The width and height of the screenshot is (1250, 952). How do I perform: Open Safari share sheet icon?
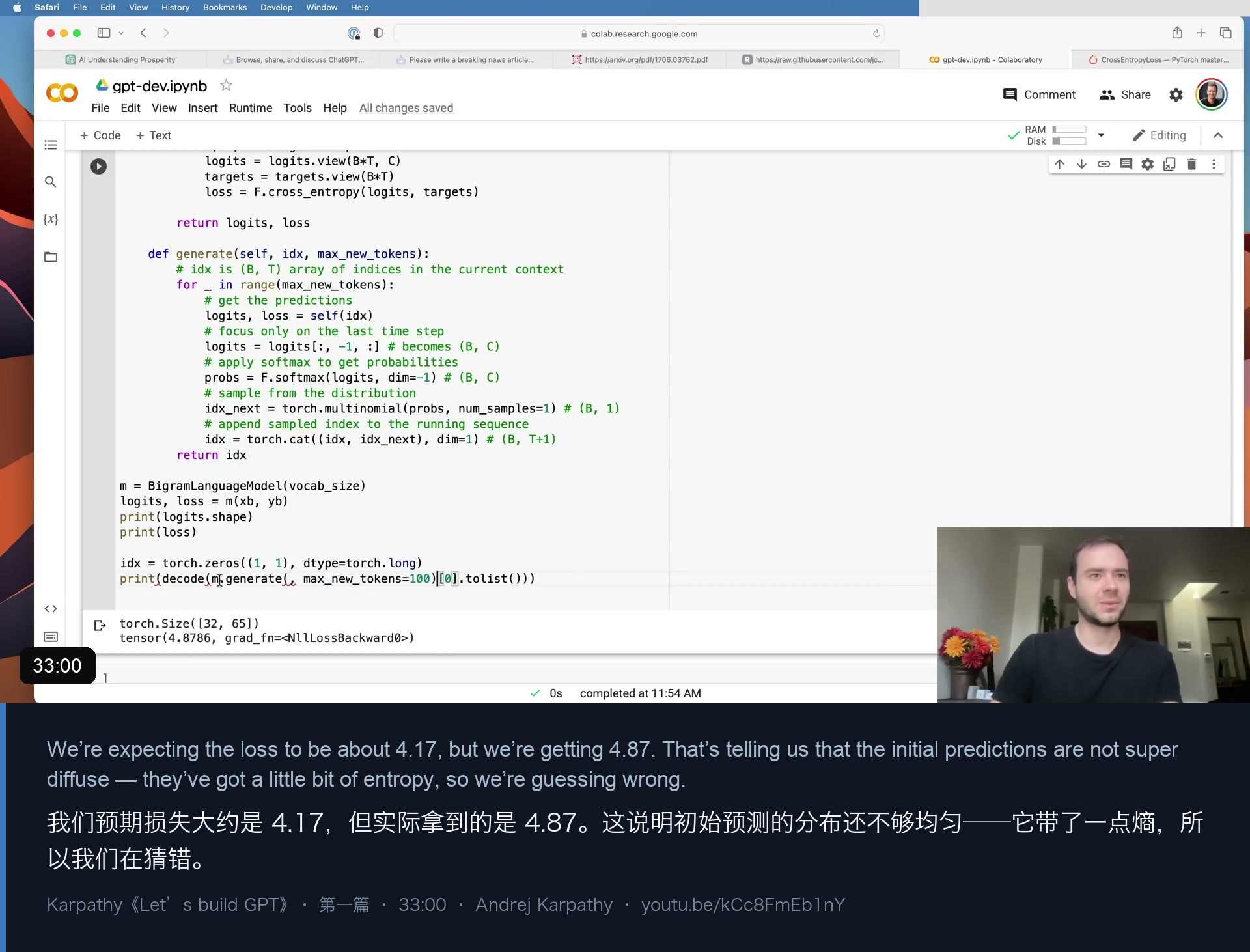click(x=1177, y=33)
